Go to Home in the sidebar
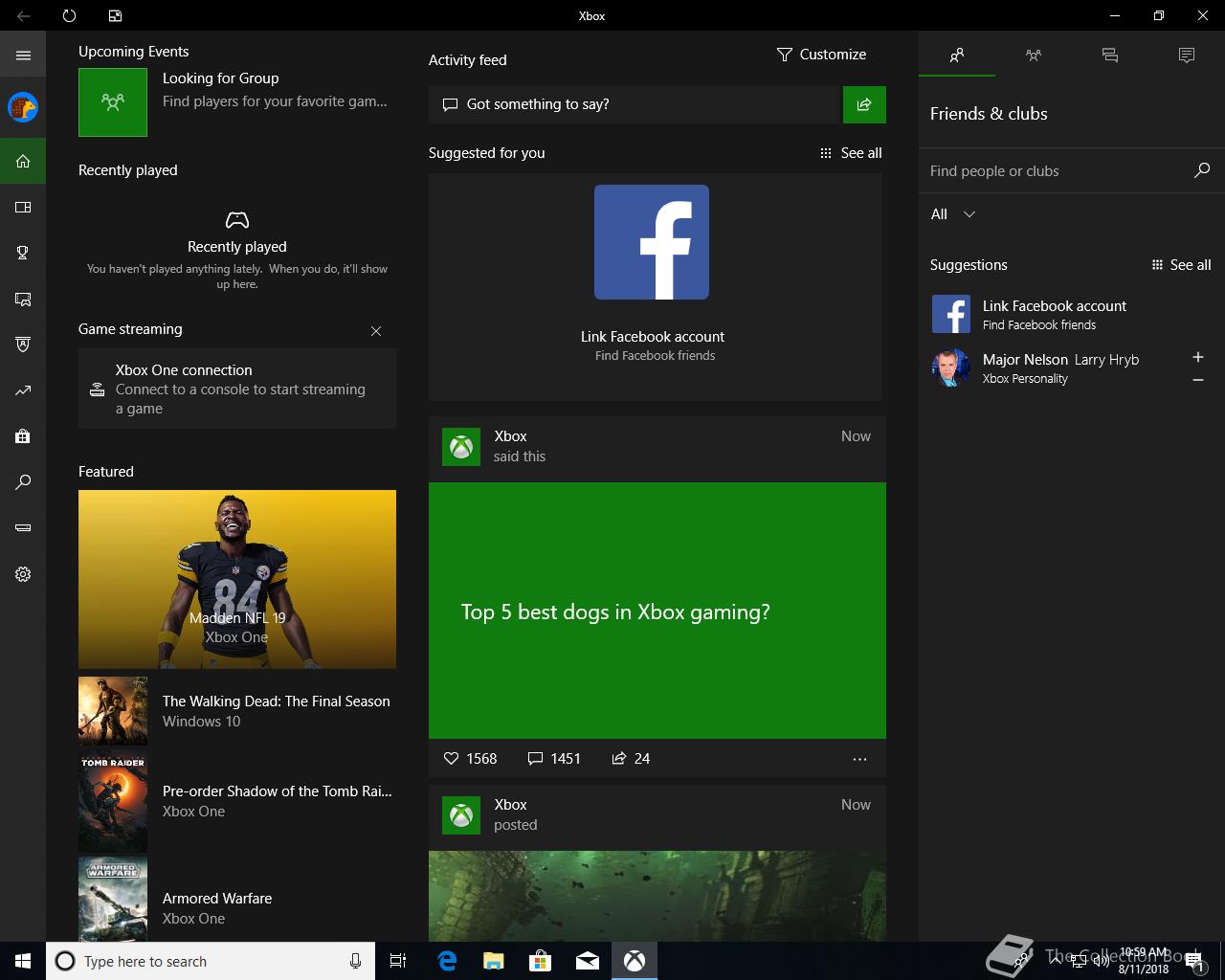Image resolution: width=1225 pixels, height=980 pixels. [x=23, y=161]
